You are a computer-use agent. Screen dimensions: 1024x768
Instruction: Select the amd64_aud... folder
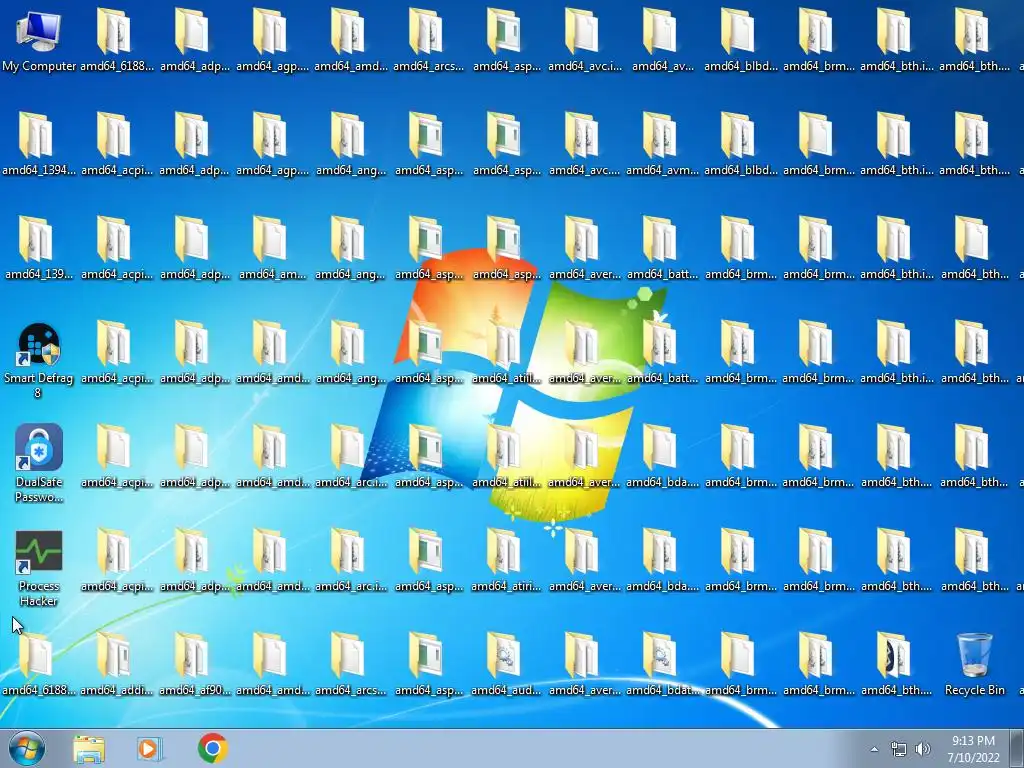(506, 664)
